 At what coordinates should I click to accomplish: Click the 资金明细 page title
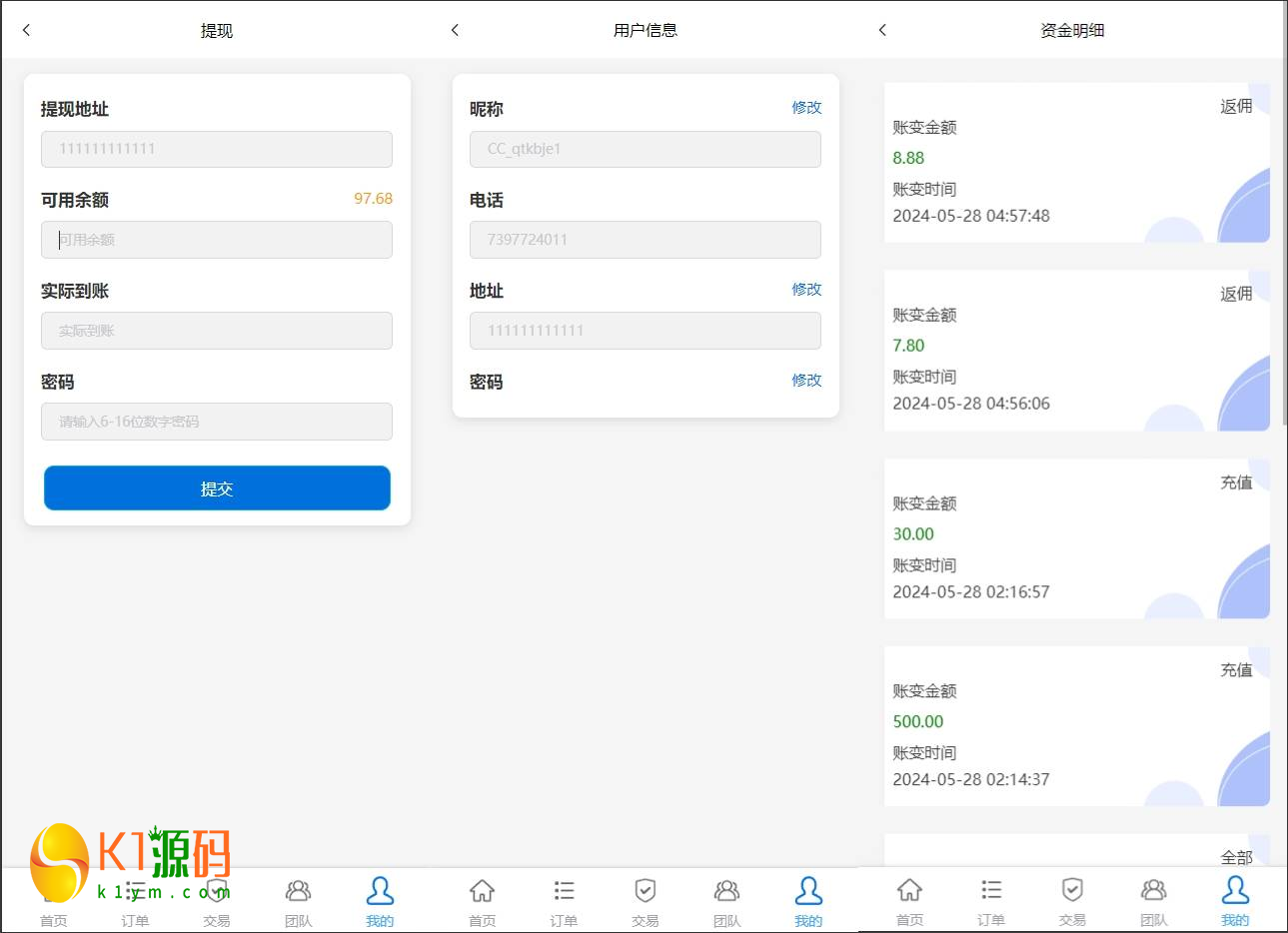[x=1072, y=30]
